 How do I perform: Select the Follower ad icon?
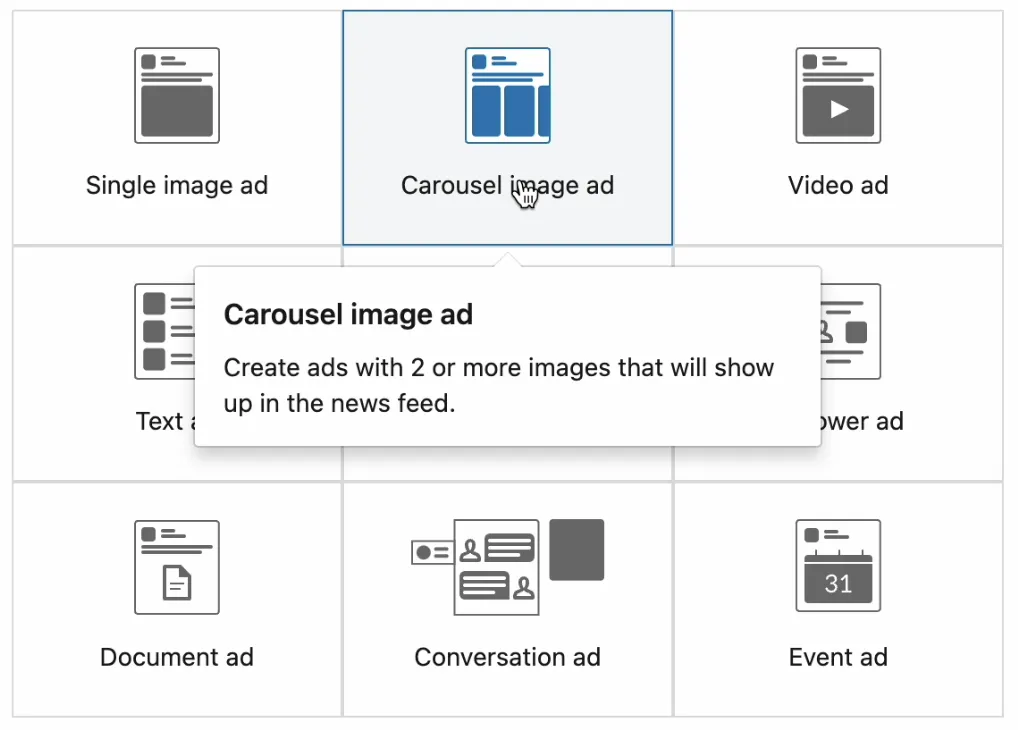[x=850, y=332]
